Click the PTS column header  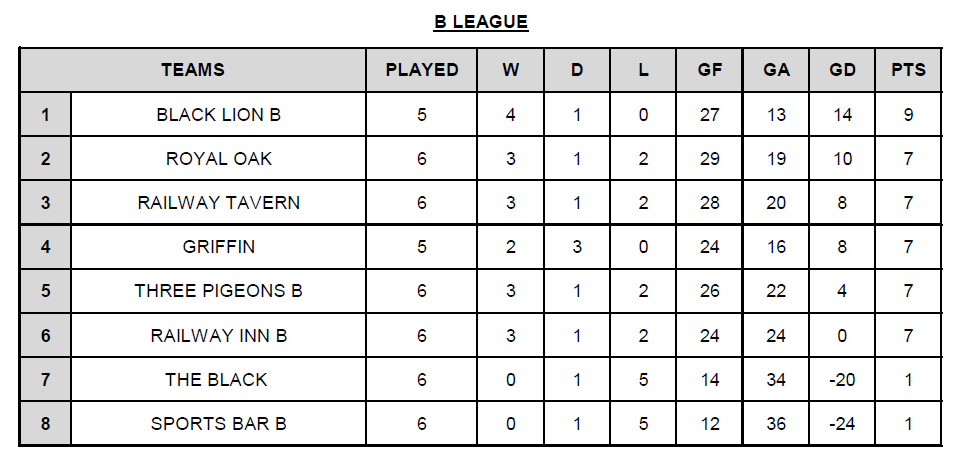click(908, 70)
